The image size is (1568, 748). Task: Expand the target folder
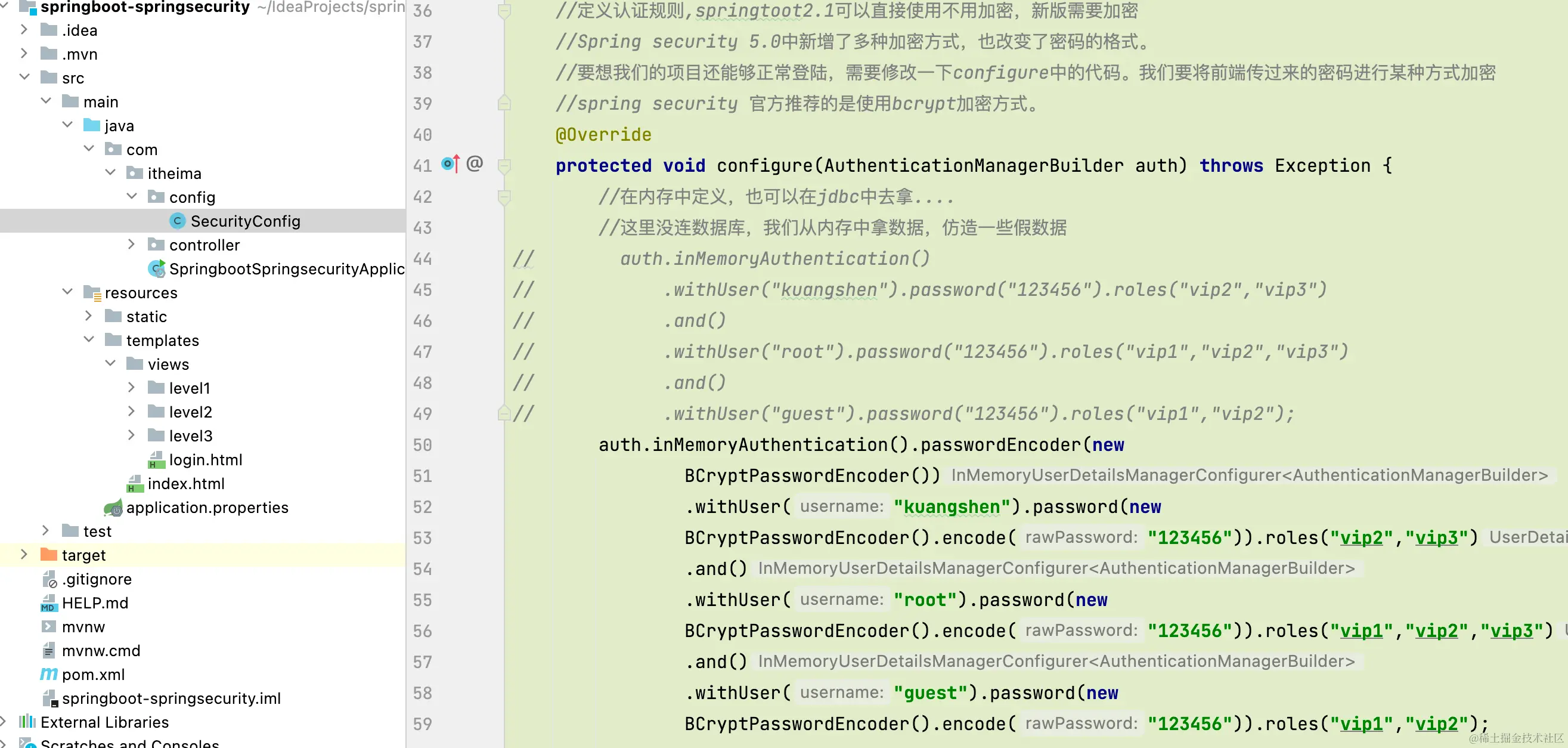click(x=24, y=555)
